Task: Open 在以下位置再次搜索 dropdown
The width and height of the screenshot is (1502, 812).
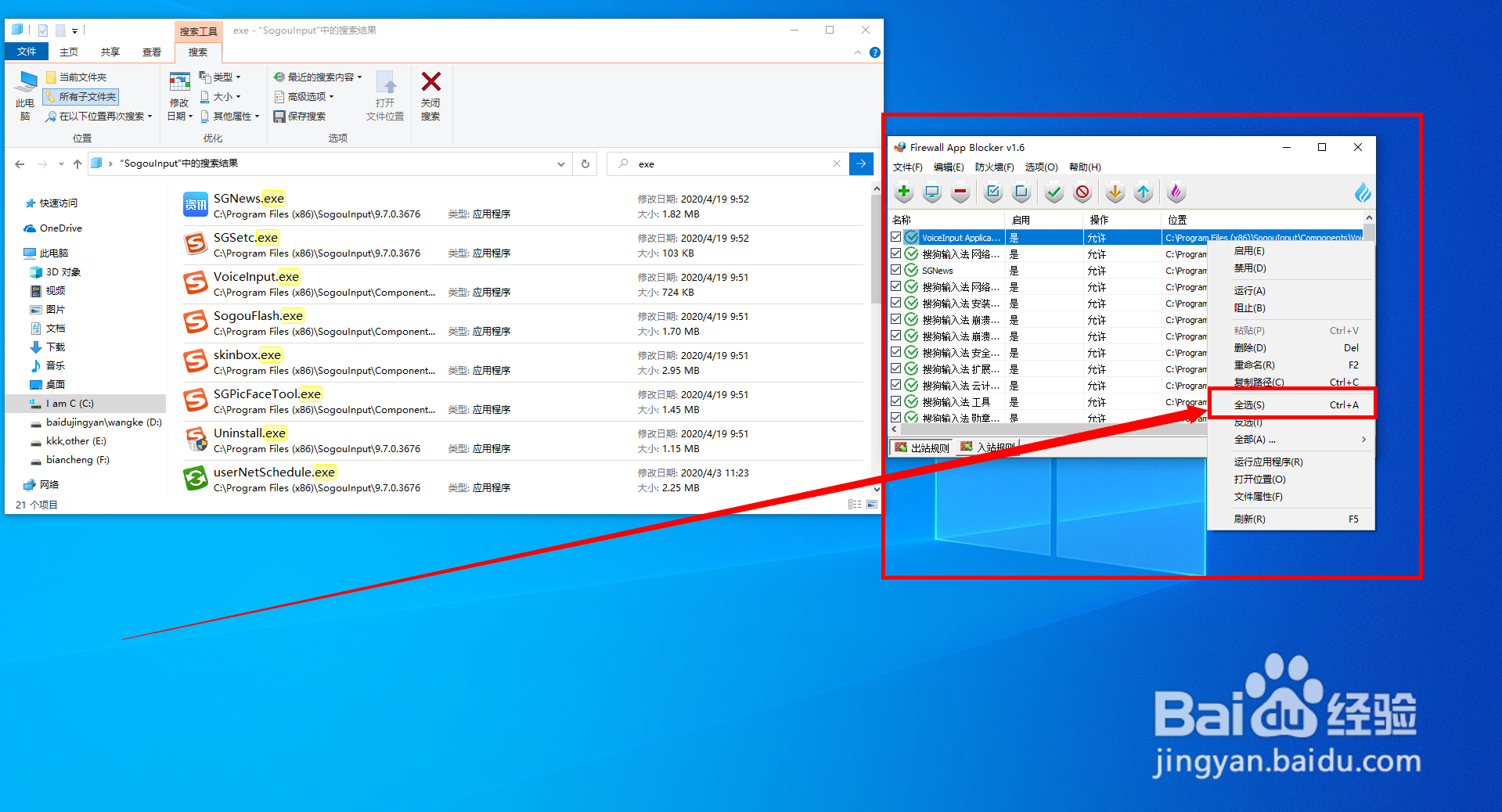Action: (99, 117)
